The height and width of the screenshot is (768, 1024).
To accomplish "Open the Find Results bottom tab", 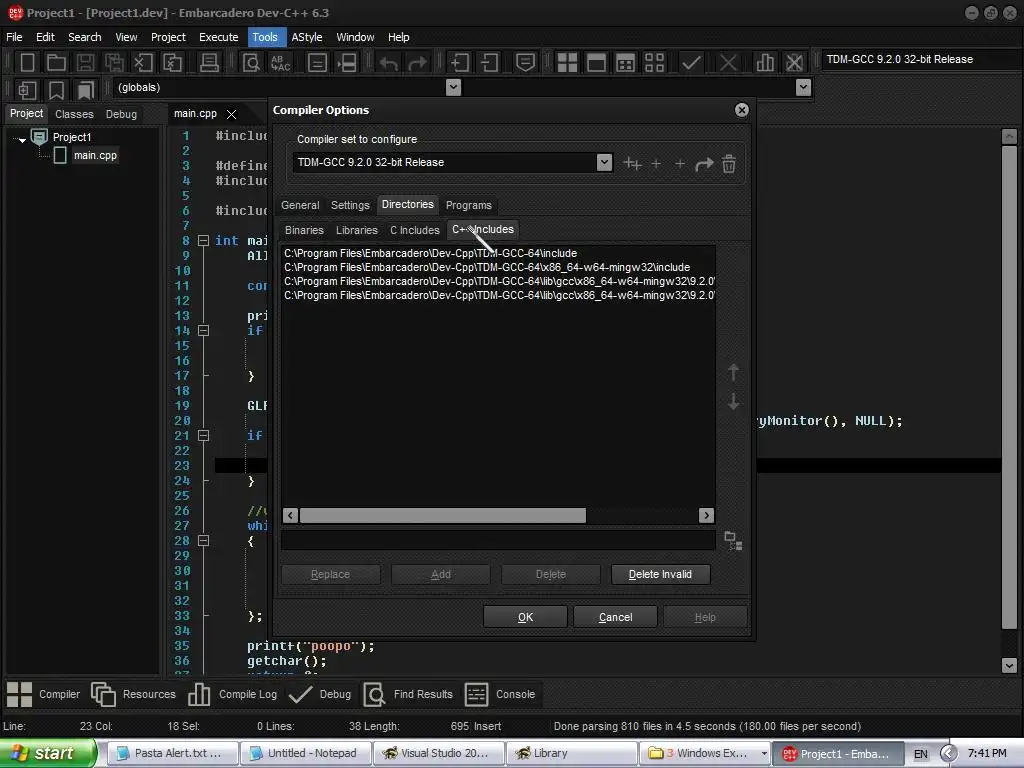I will [x=408, y=694].
